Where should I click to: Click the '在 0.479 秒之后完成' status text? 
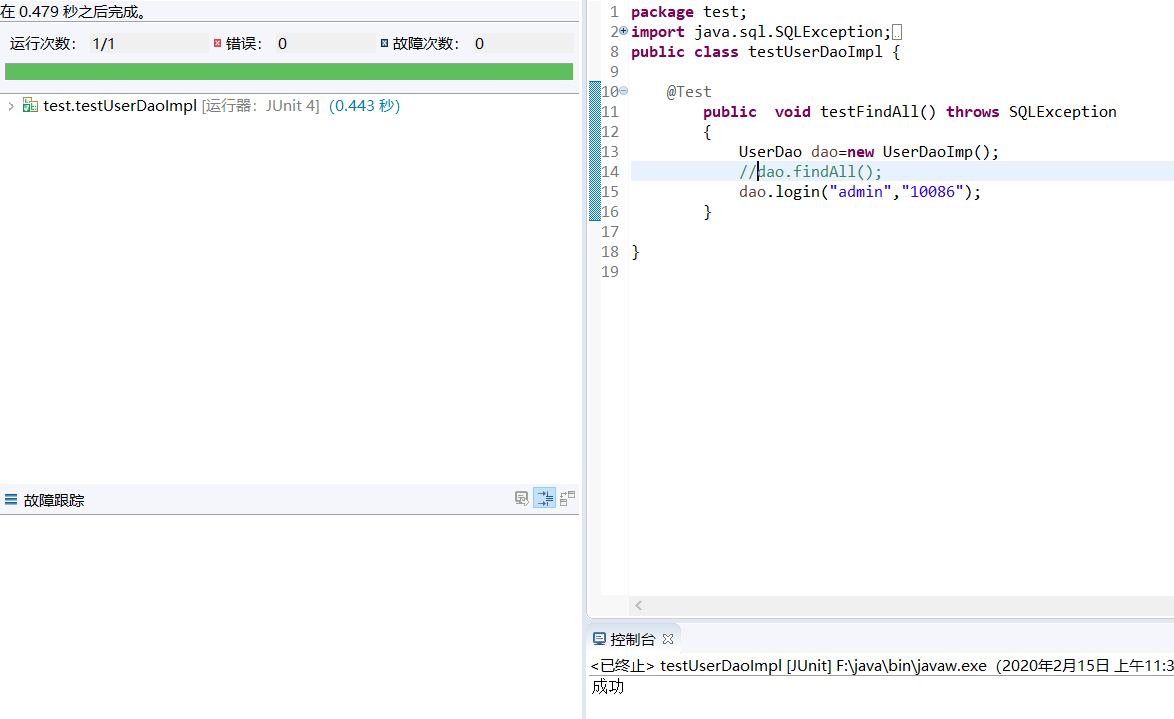pyautogui.click(x=73, y=12)
